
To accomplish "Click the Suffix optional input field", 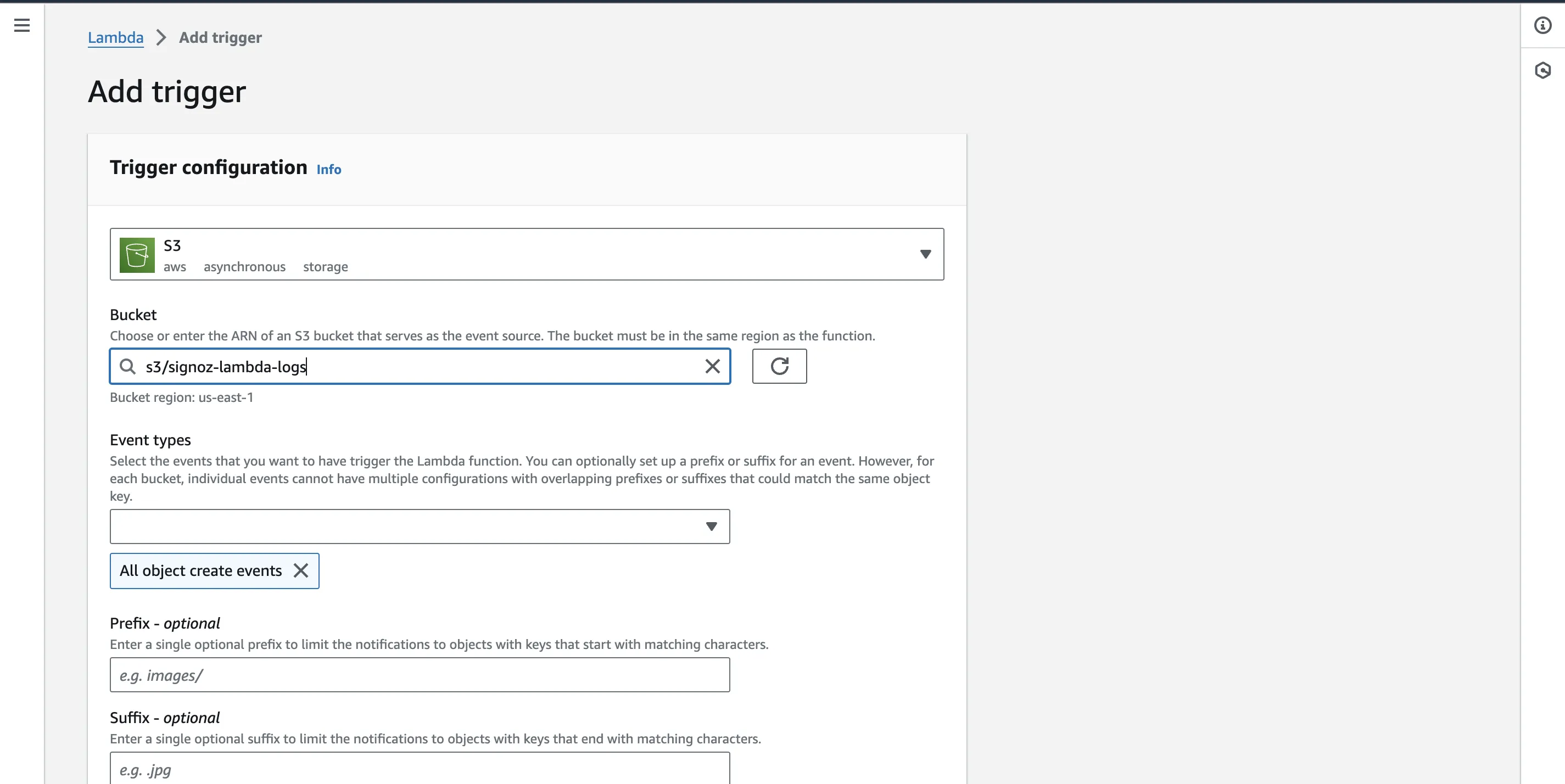I will coord(420,768).
